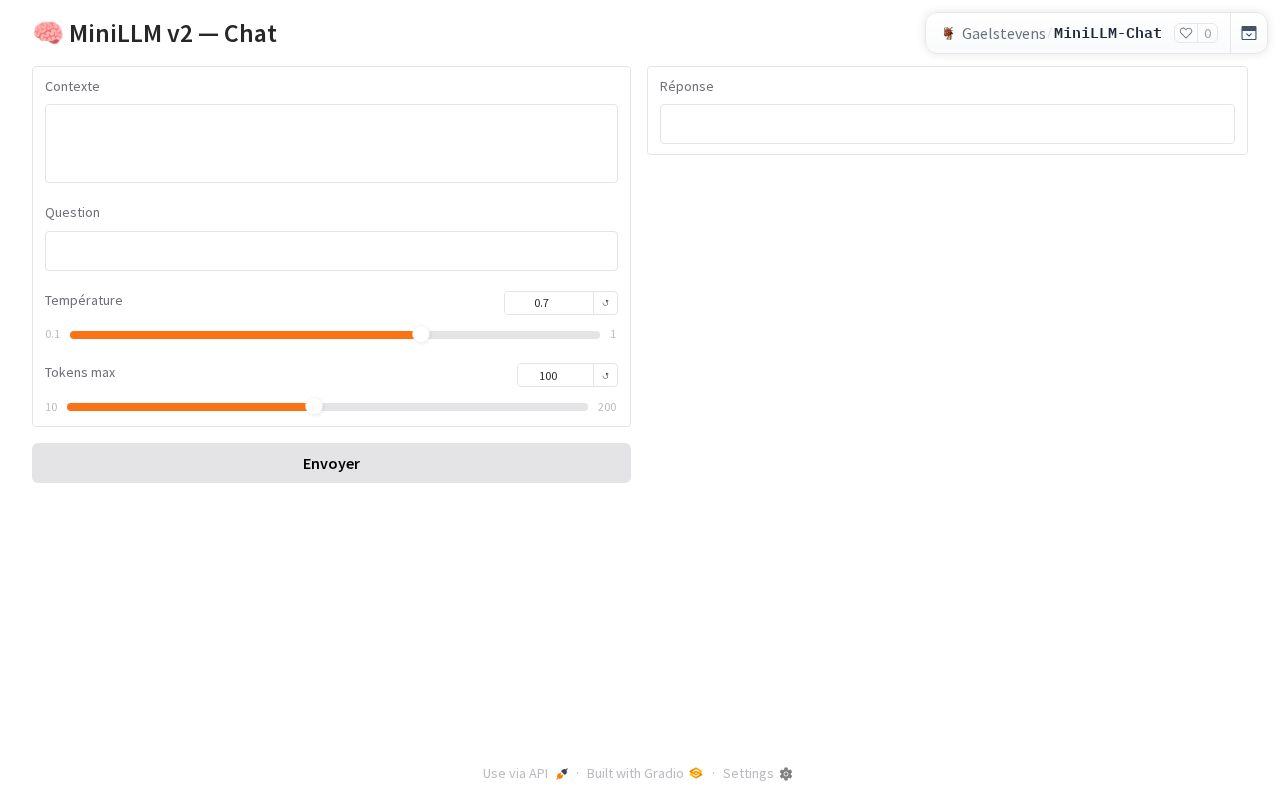This screenshot has width=1280, height=800.
Task: Click the heart like icon
Action: point(1186,33)
